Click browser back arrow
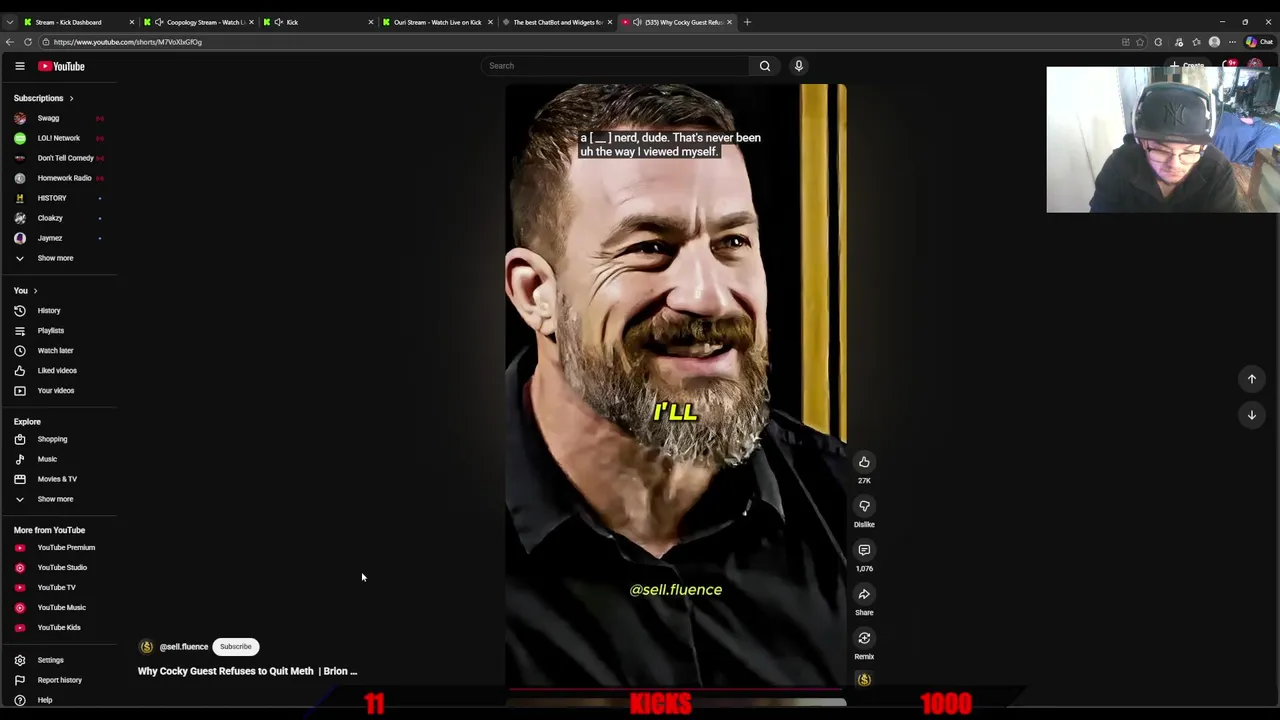Viewport: 1280px width, 720px height. (9, 42)
